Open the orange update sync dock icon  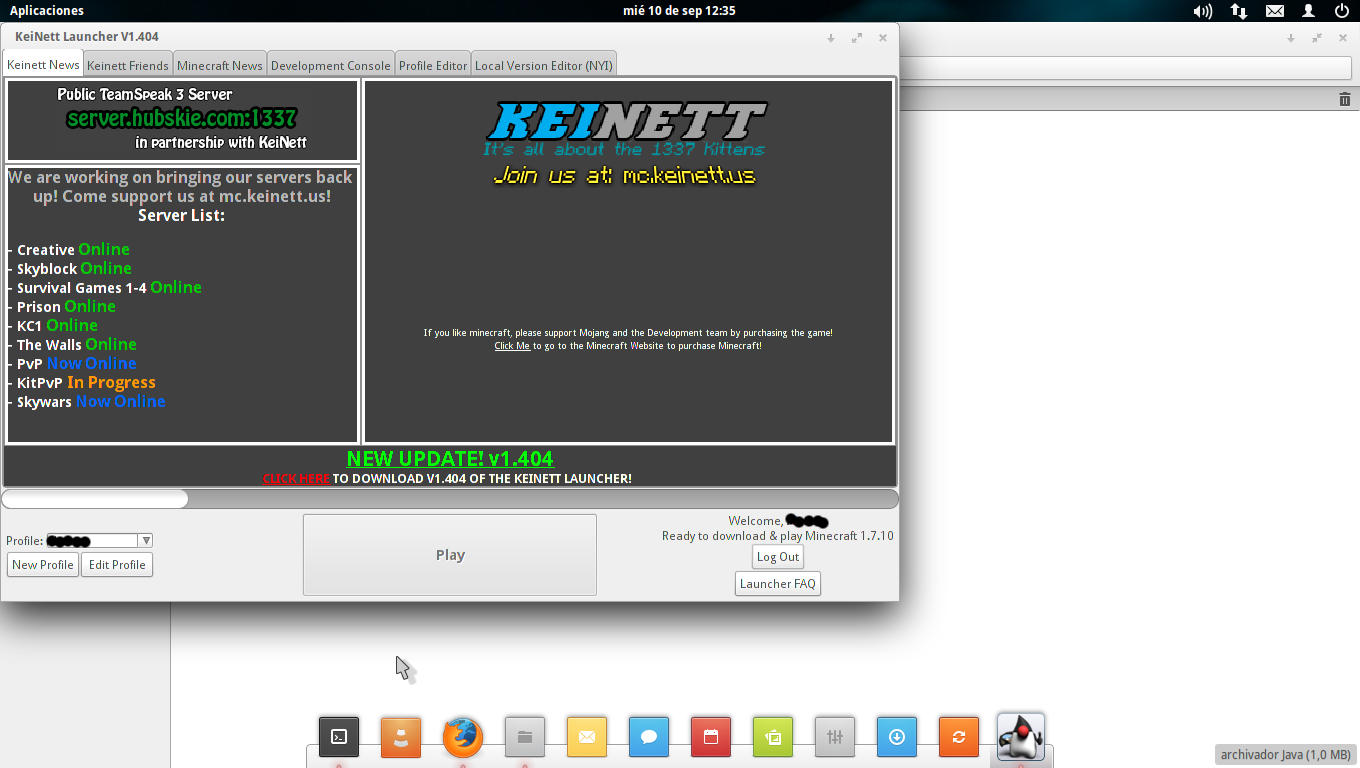click(x=959, y=737)
